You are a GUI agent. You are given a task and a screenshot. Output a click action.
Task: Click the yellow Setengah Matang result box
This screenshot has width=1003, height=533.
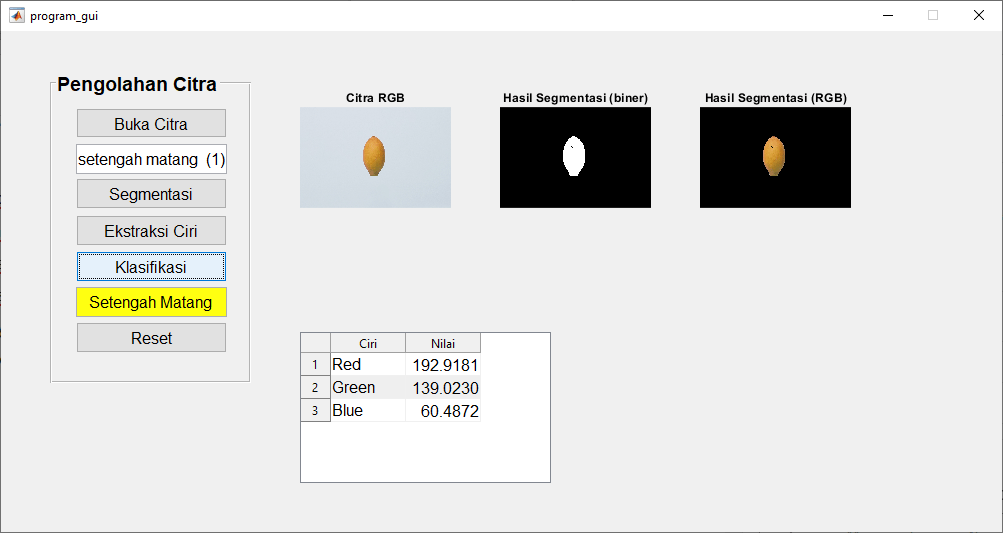pos(151,302)
